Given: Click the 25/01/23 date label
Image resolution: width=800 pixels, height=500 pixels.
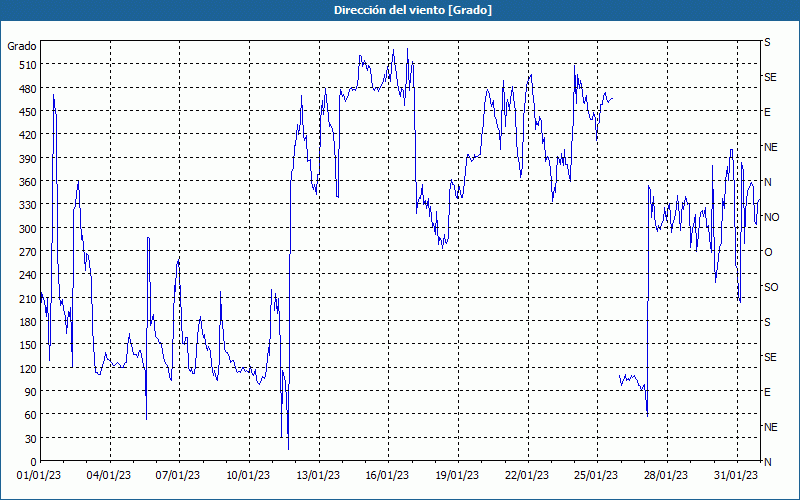Looking at the screenshot, I should [x=596, y=476].
